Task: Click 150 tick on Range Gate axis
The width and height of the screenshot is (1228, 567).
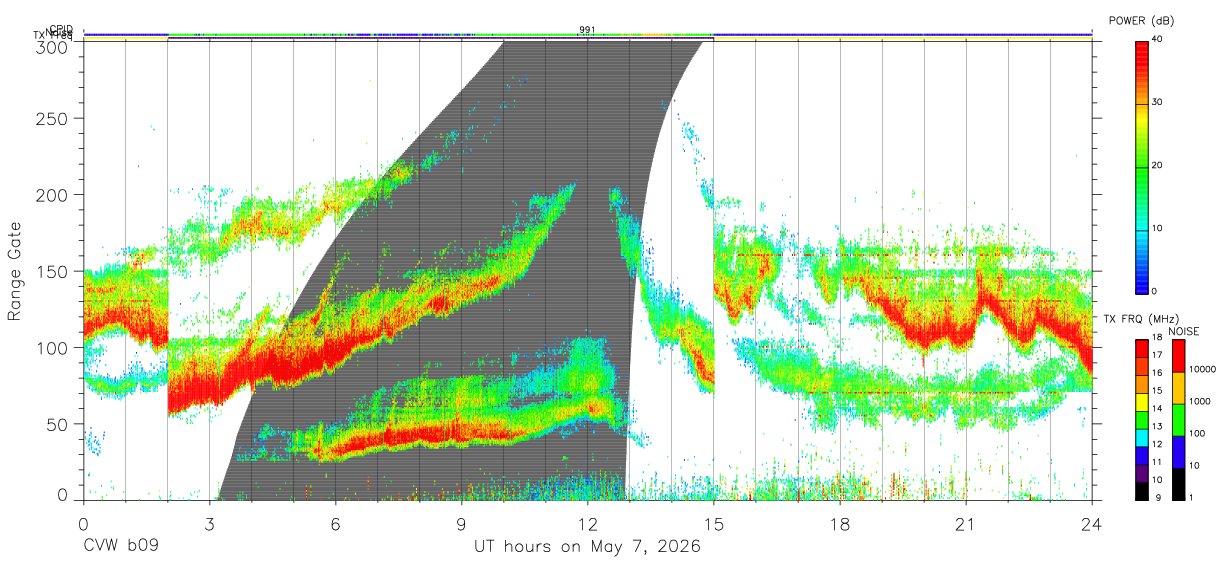Action: (54, 271)
